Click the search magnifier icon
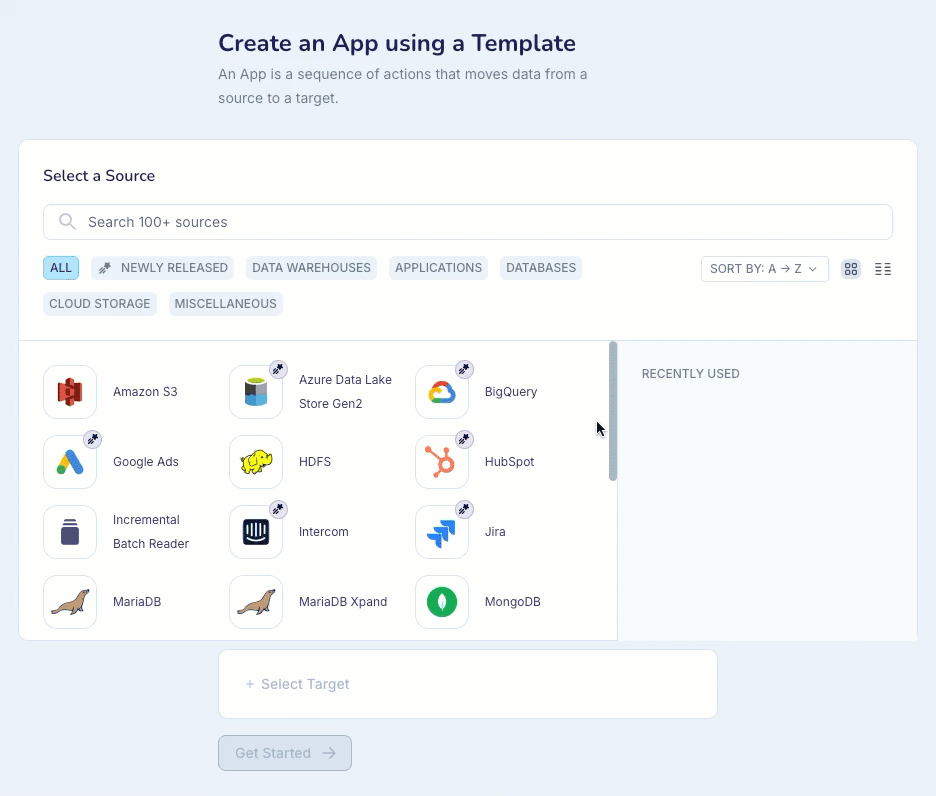The width and height of the screenshot is (936, 796). pyautogui.click(x=67, y=222)
